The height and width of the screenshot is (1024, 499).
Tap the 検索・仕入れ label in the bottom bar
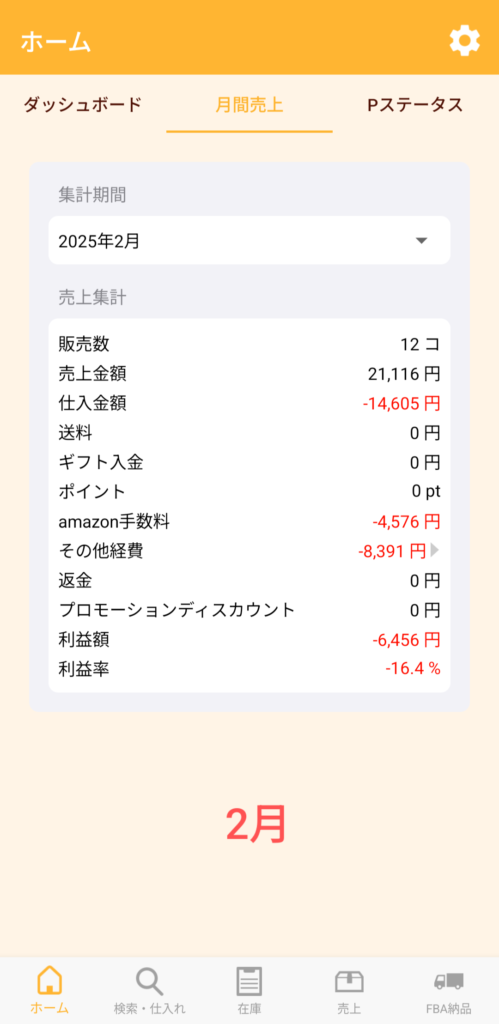click(x=150, y=1008)
